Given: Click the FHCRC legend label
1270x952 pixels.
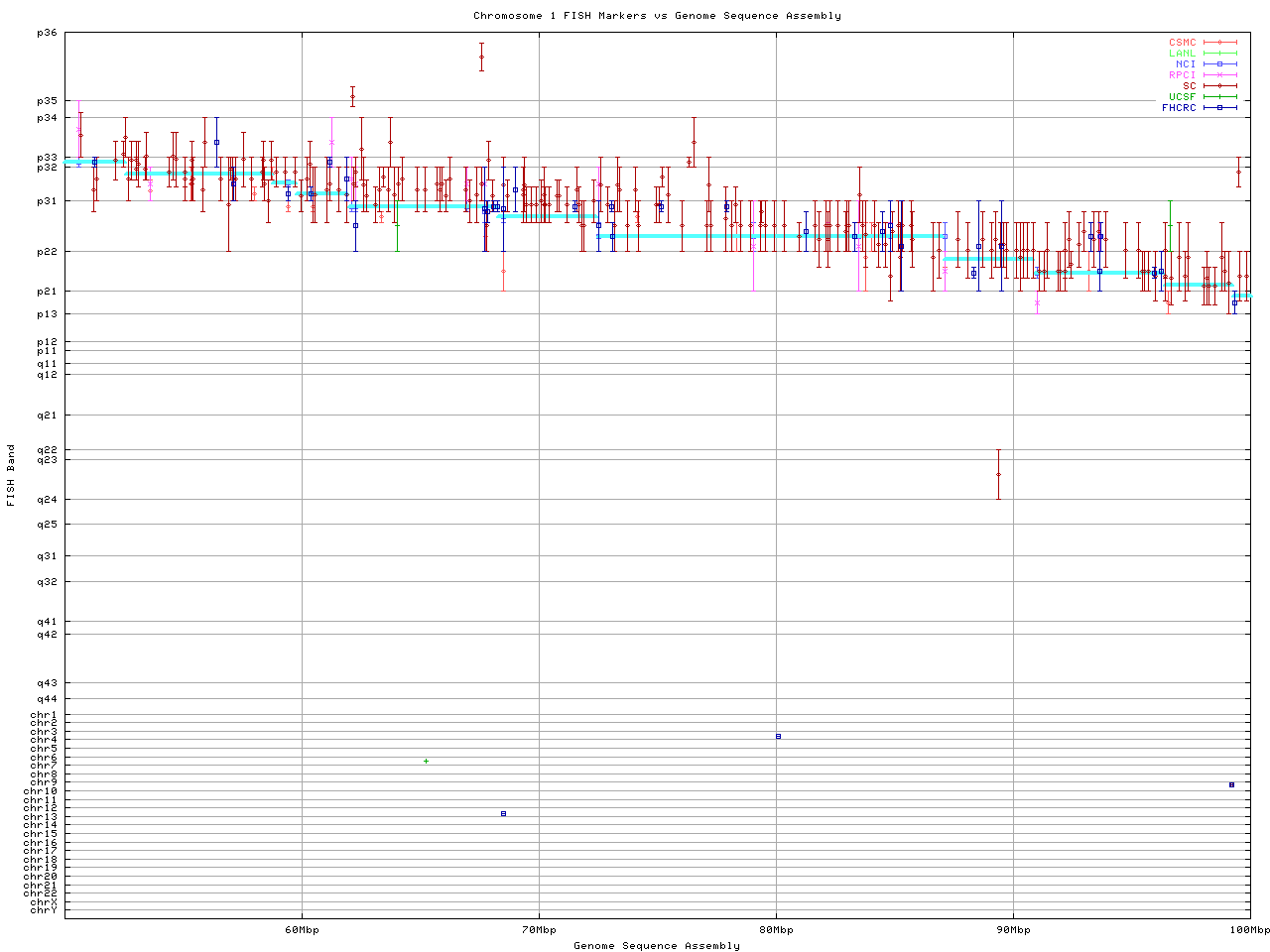Looking at the screenshot, I should (1179, 107).
